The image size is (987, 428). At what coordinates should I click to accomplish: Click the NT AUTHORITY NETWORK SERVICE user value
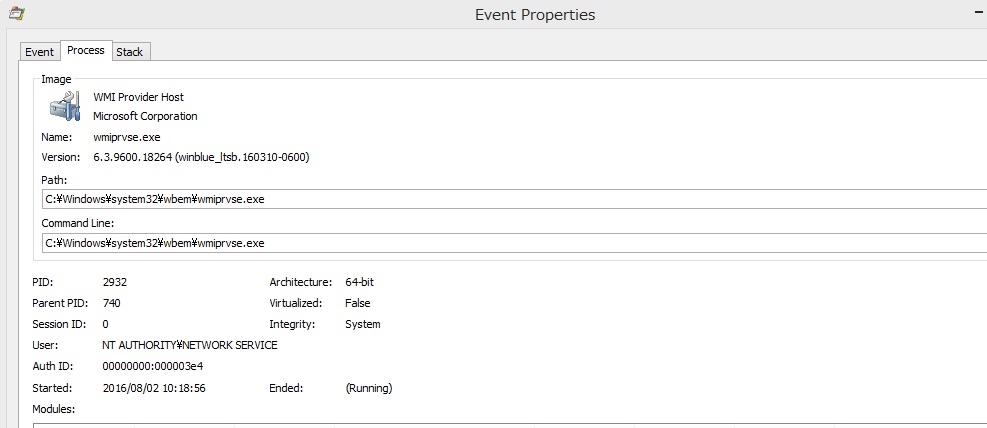pos(190,345)
